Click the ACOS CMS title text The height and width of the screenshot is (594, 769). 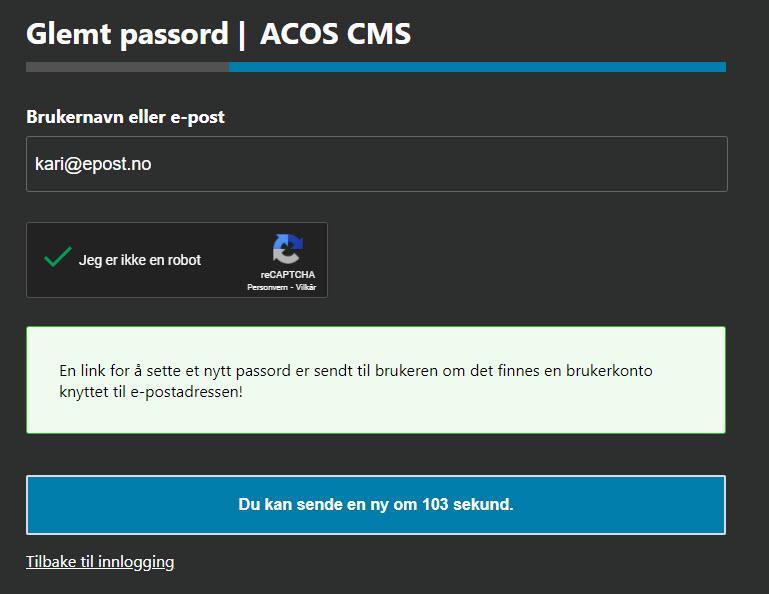[335, 34]
